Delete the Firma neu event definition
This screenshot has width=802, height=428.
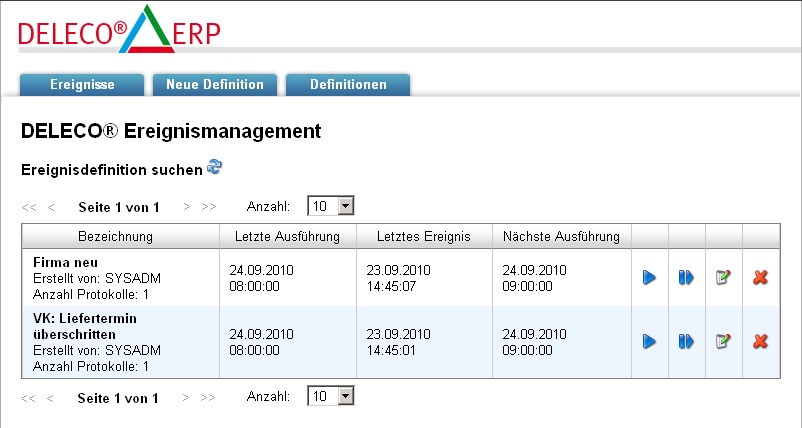[760, 277]
